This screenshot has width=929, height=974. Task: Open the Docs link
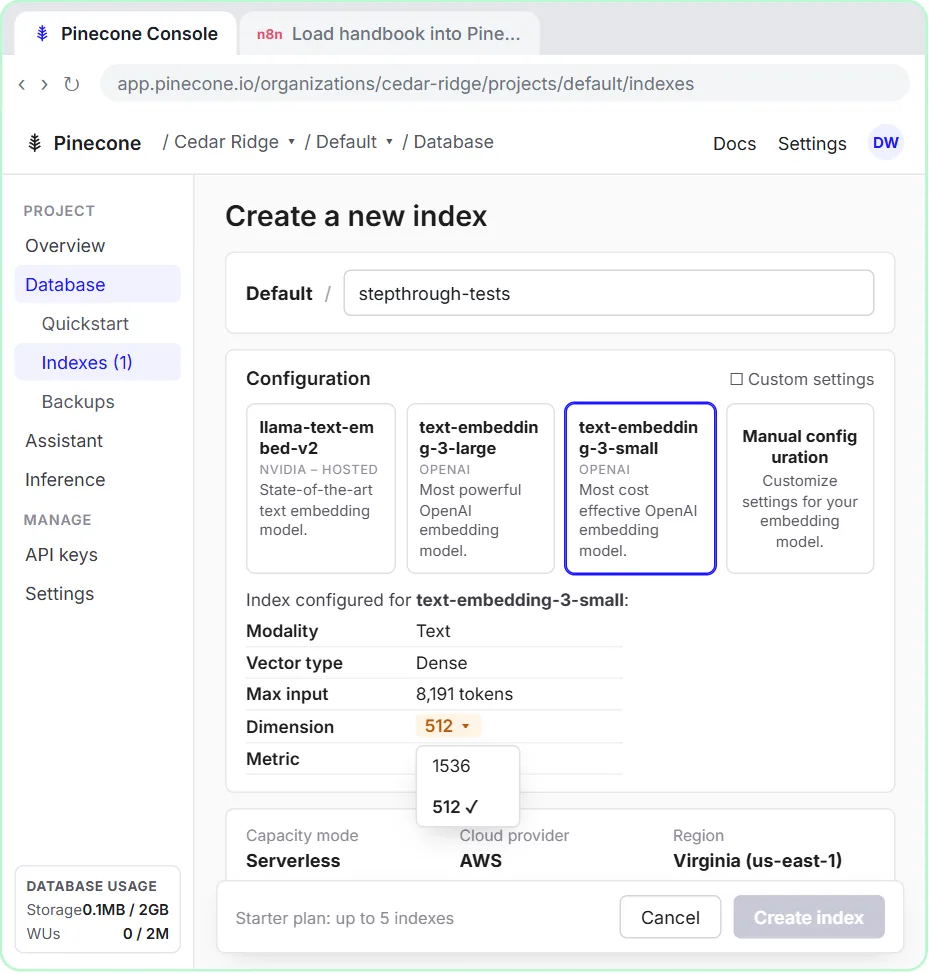(734, 144)
